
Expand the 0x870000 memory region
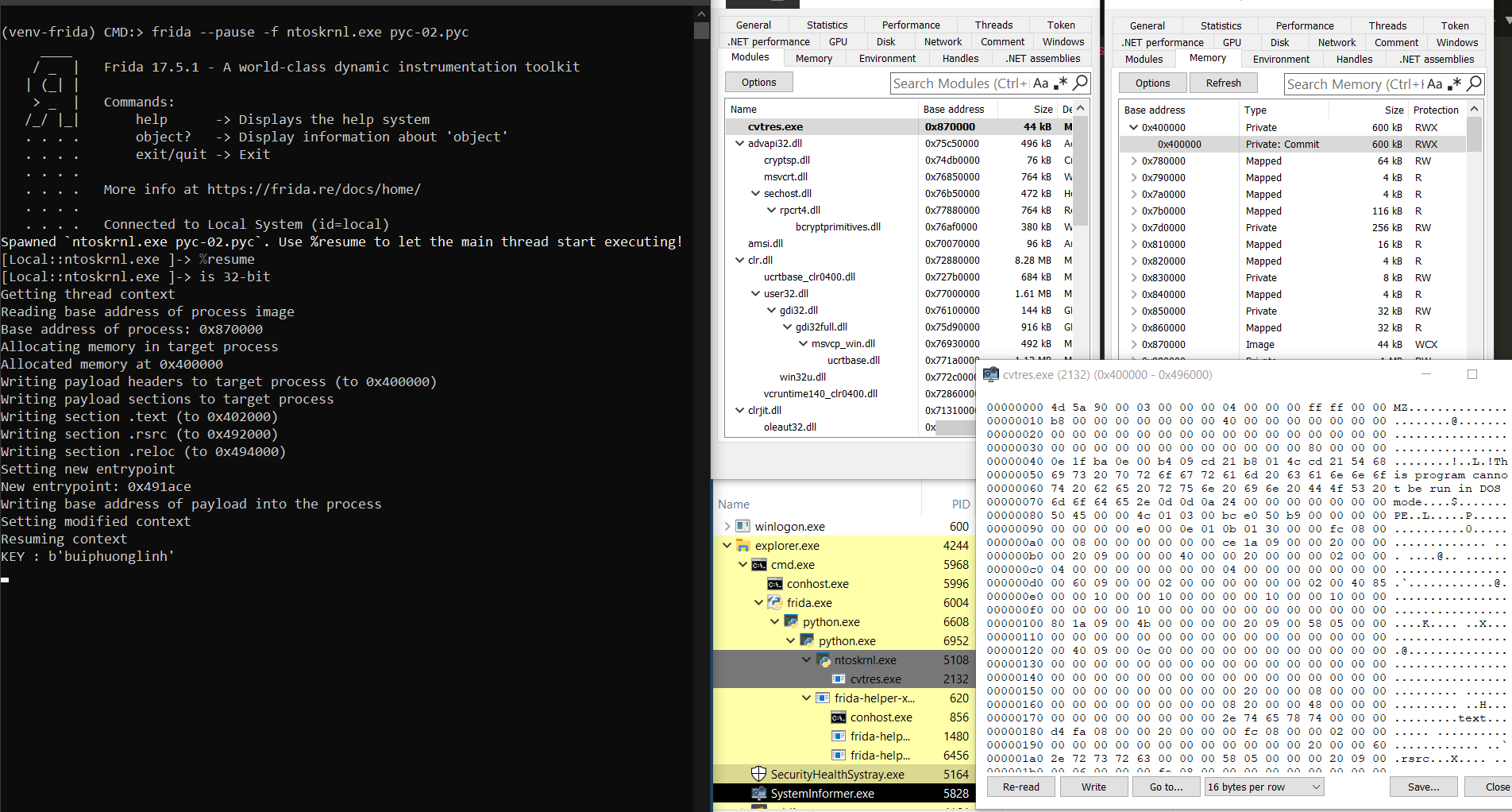[x=1133, y=344]
